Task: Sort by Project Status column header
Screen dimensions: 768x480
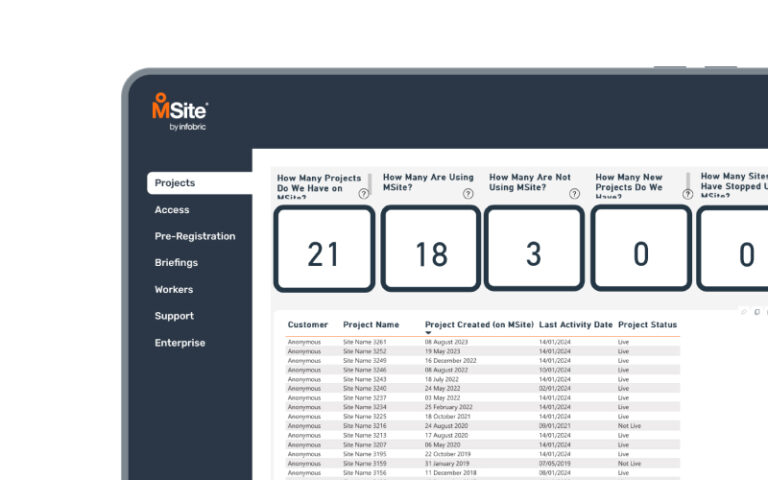Action: (x=647, y=325)
